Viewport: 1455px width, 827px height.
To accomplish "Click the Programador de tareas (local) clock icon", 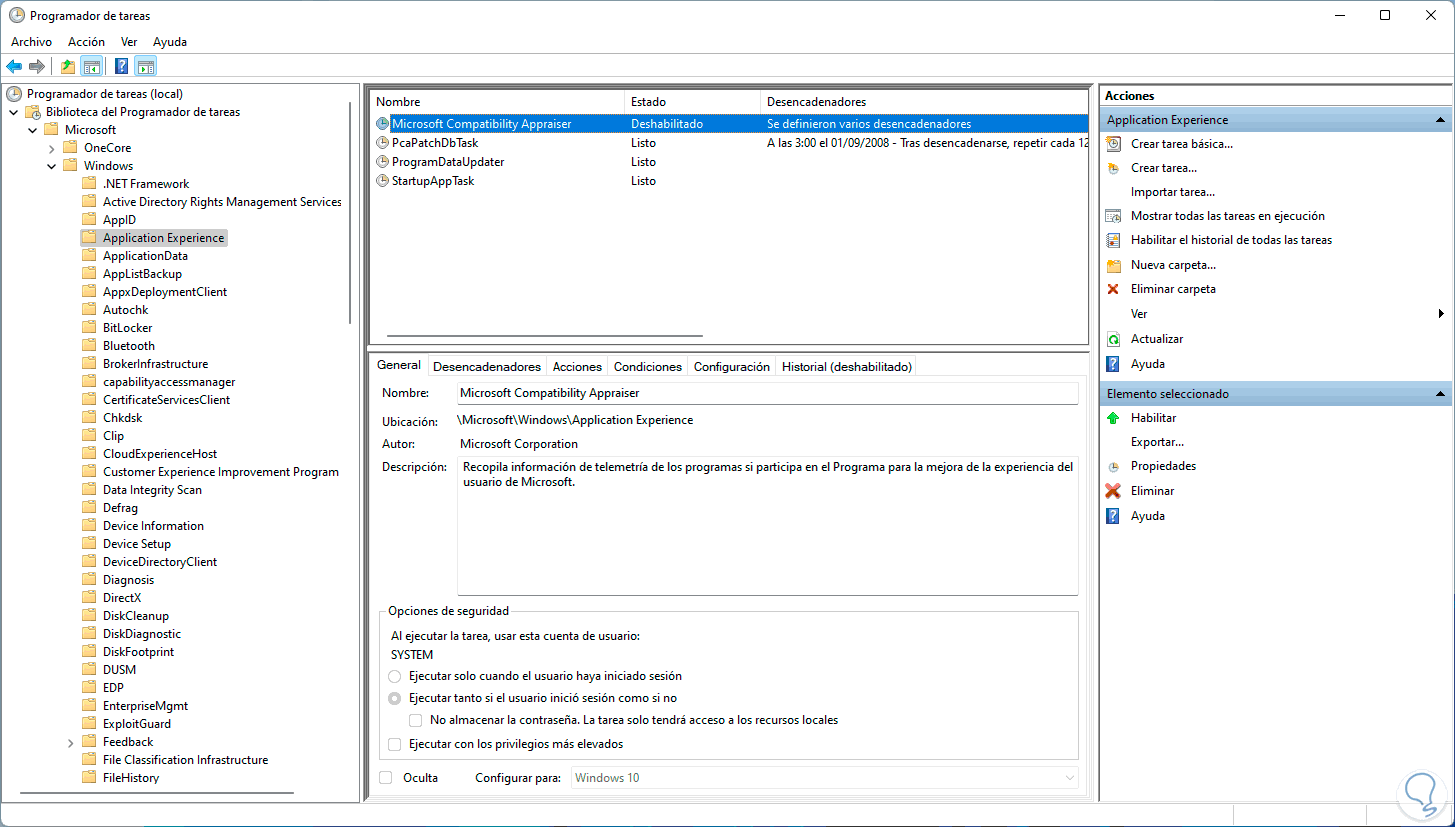I will pos(14,94).
